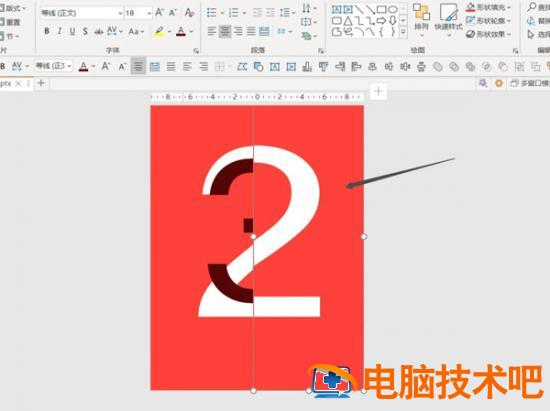Select the Triangle shape in gallery
This screenshot has height=411, width=550.
coord(348,21)
